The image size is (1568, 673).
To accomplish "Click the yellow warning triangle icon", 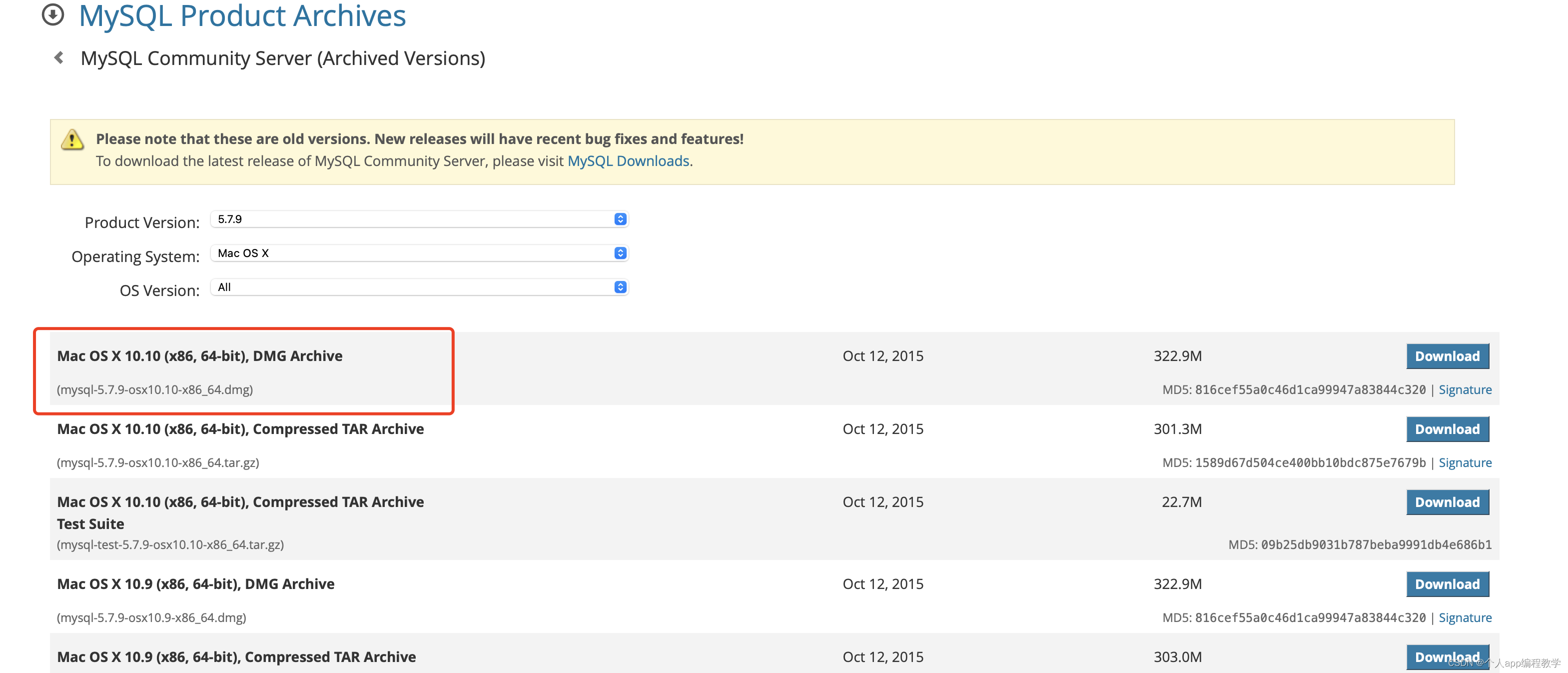I will click(x=72, y=139).
